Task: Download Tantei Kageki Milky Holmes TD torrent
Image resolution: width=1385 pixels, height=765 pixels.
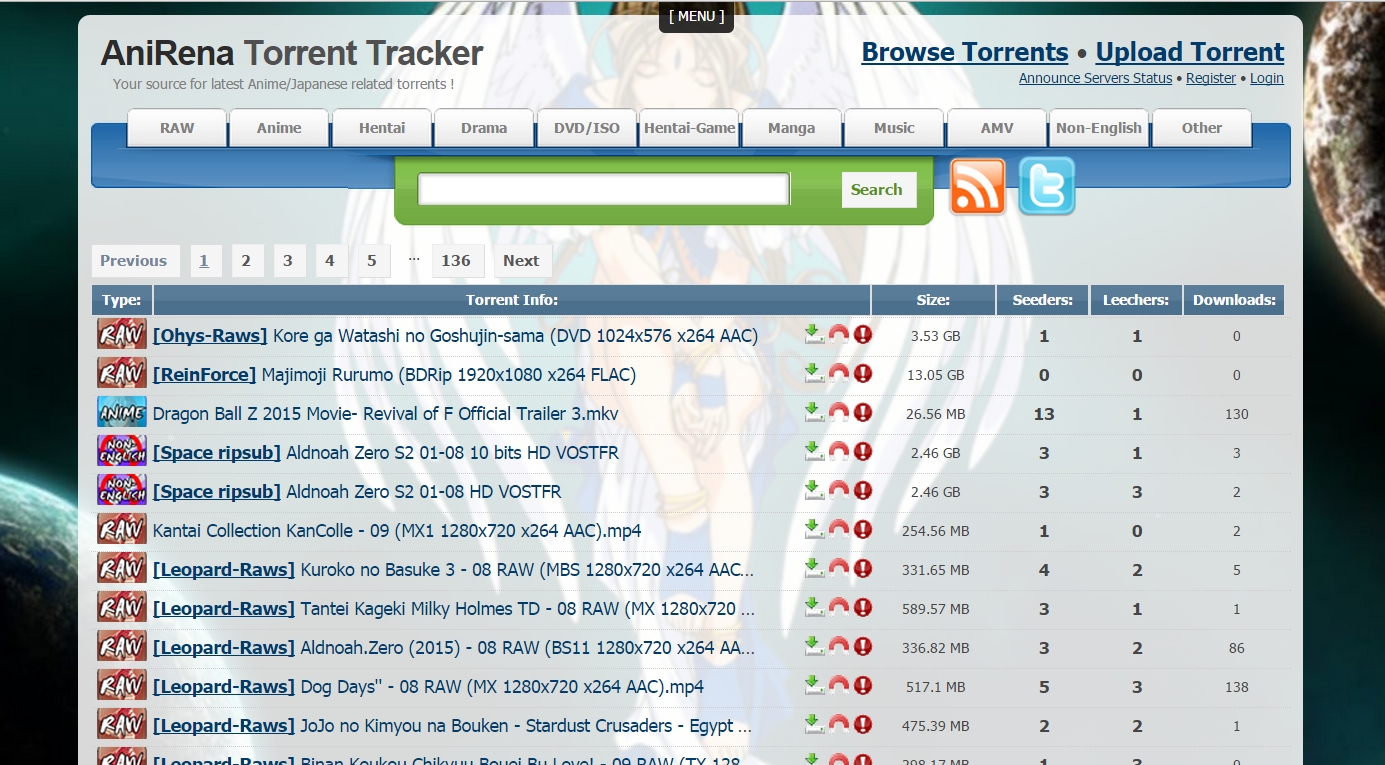Action: [x=814, y=607]
